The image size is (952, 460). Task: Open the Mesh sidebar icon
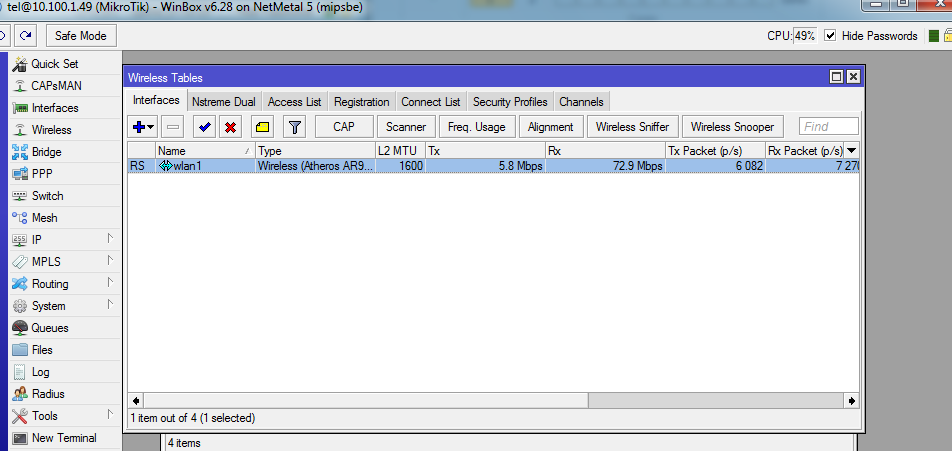(x=20, y=218)
